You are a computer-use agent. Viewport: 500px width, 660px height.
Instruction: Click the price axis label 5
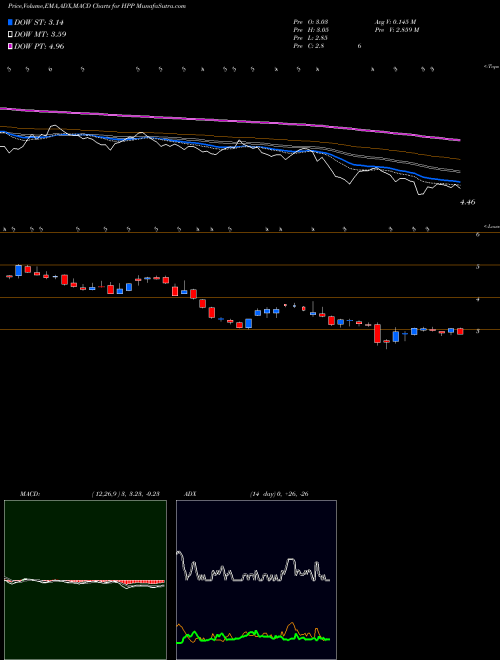click(478, 267)
